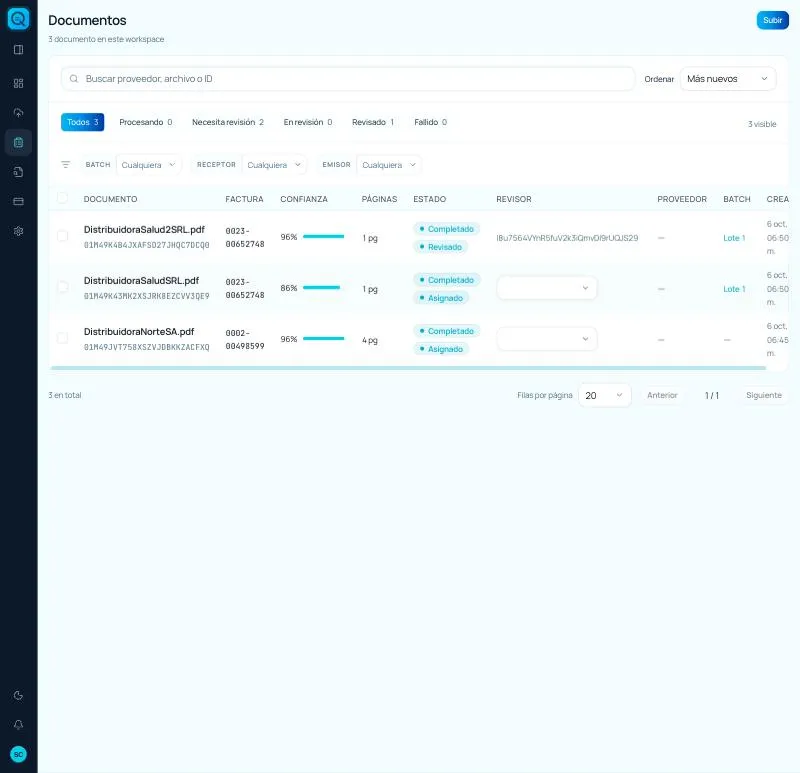The image size is (800, 773).
Task: Toggle the sidebar panel icon
Action: tap(18, 49)
